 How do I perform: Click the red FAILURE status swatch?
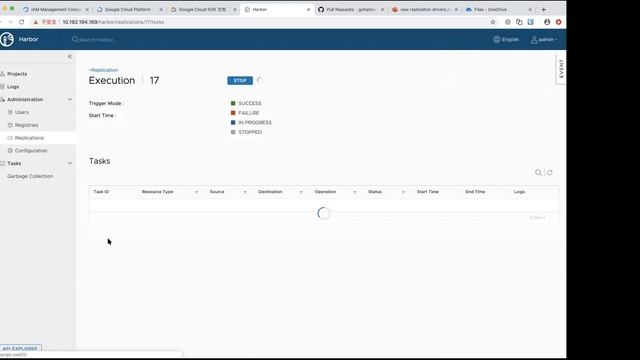pos(233,113)
